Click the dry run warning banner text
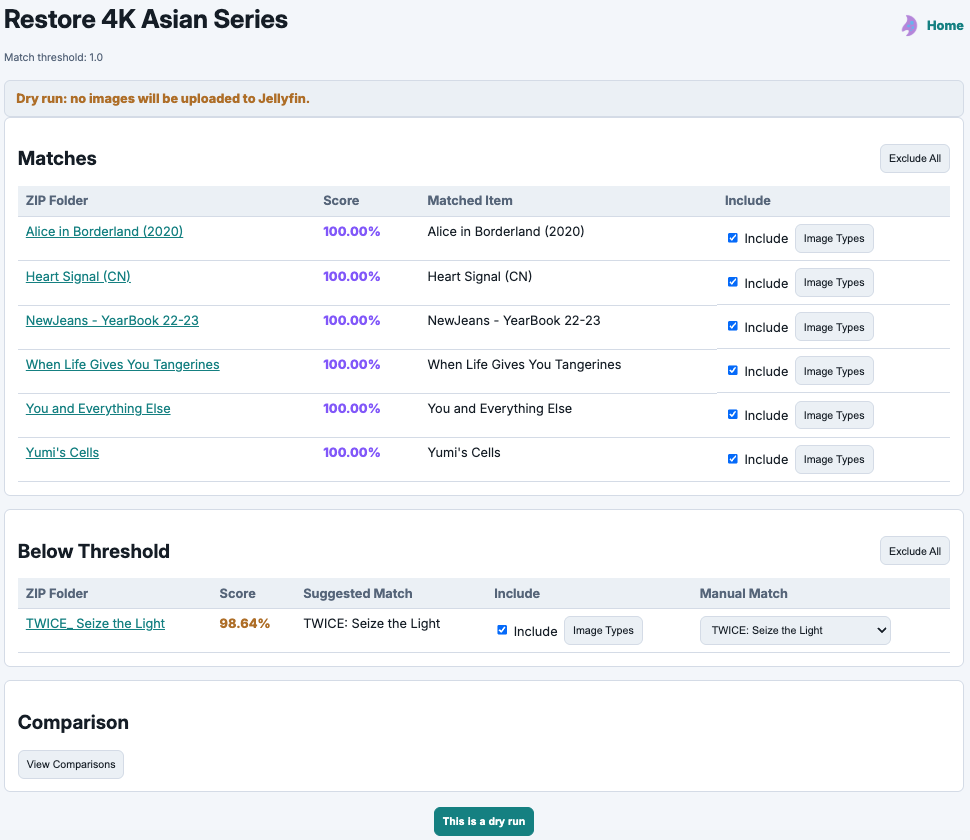 [163, 98]
